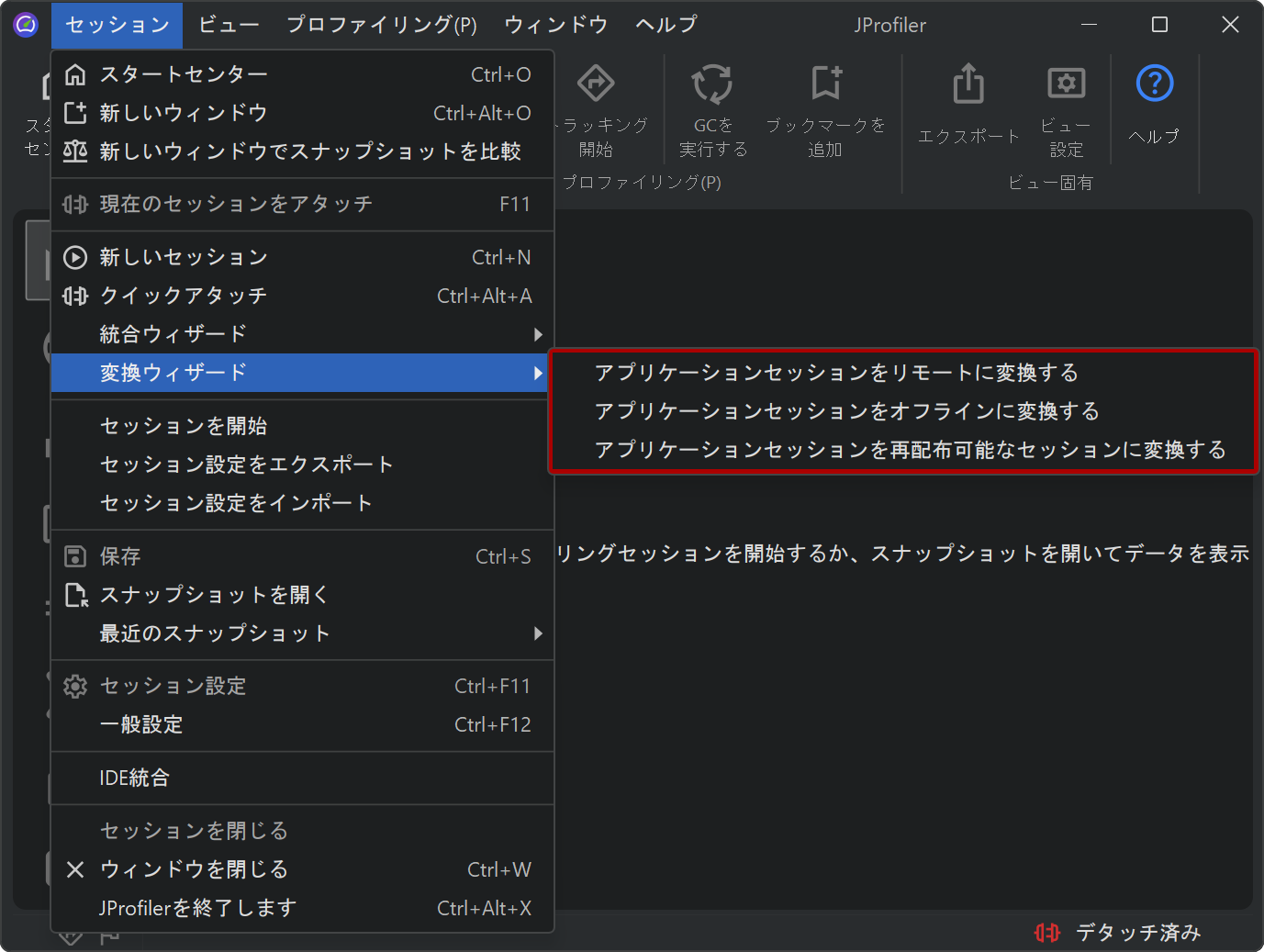1264x952 pixels.
Task: Choose クイックアタッチ in the session menu
Action: [184, 296]
